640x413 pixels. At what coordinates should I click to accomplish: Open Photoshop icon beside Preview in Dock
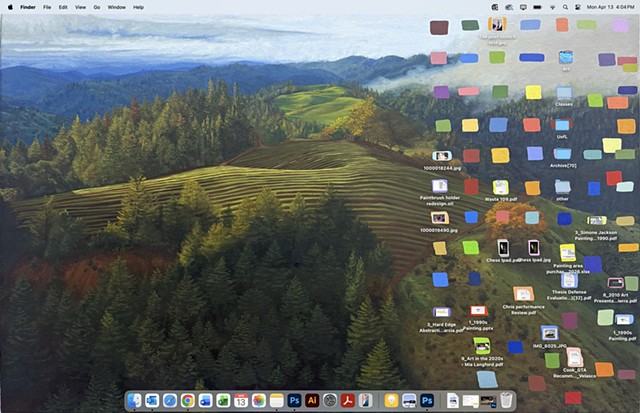tap(427, 401)
